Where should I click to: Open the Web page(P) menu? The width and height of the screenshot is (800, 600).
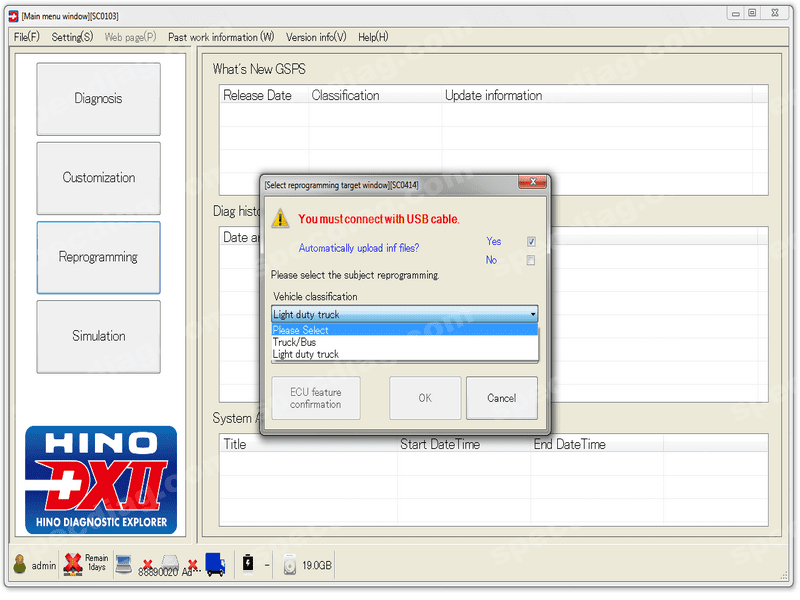pos(130,37)
